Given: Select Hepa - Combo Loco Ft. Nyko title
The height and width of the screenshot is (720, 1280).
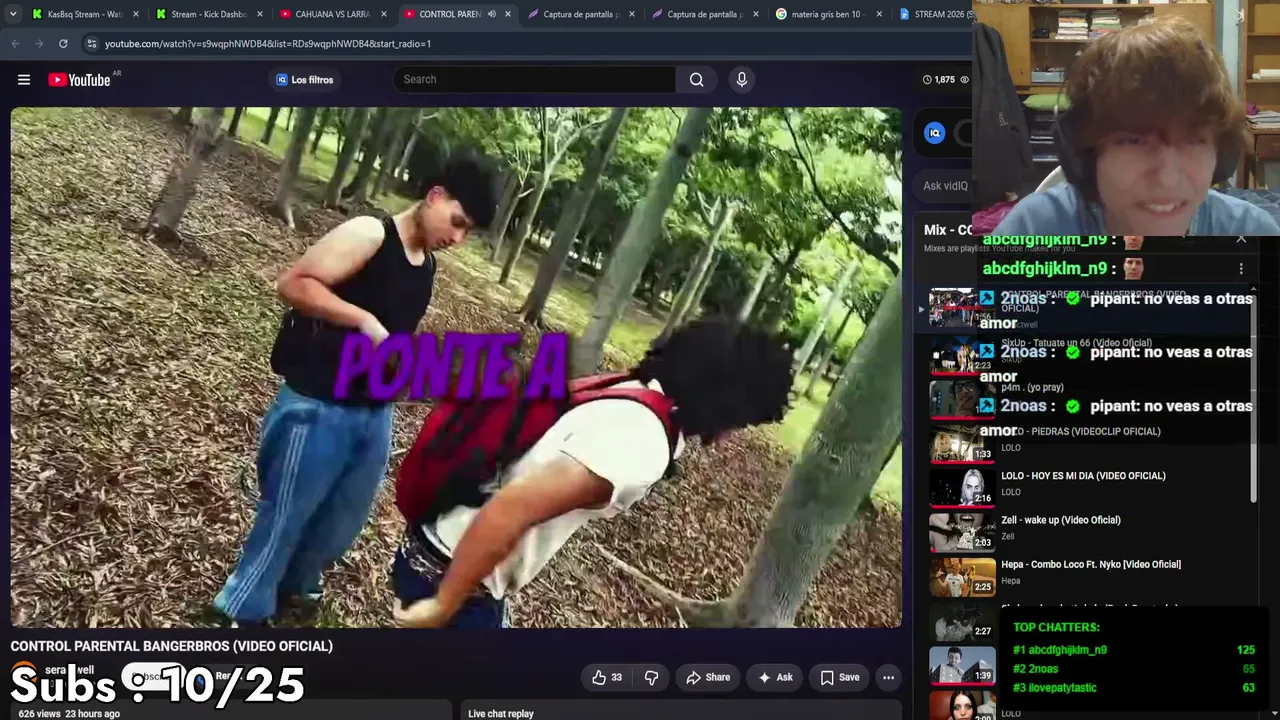Looking at the screenshot, I should 1091,564.
